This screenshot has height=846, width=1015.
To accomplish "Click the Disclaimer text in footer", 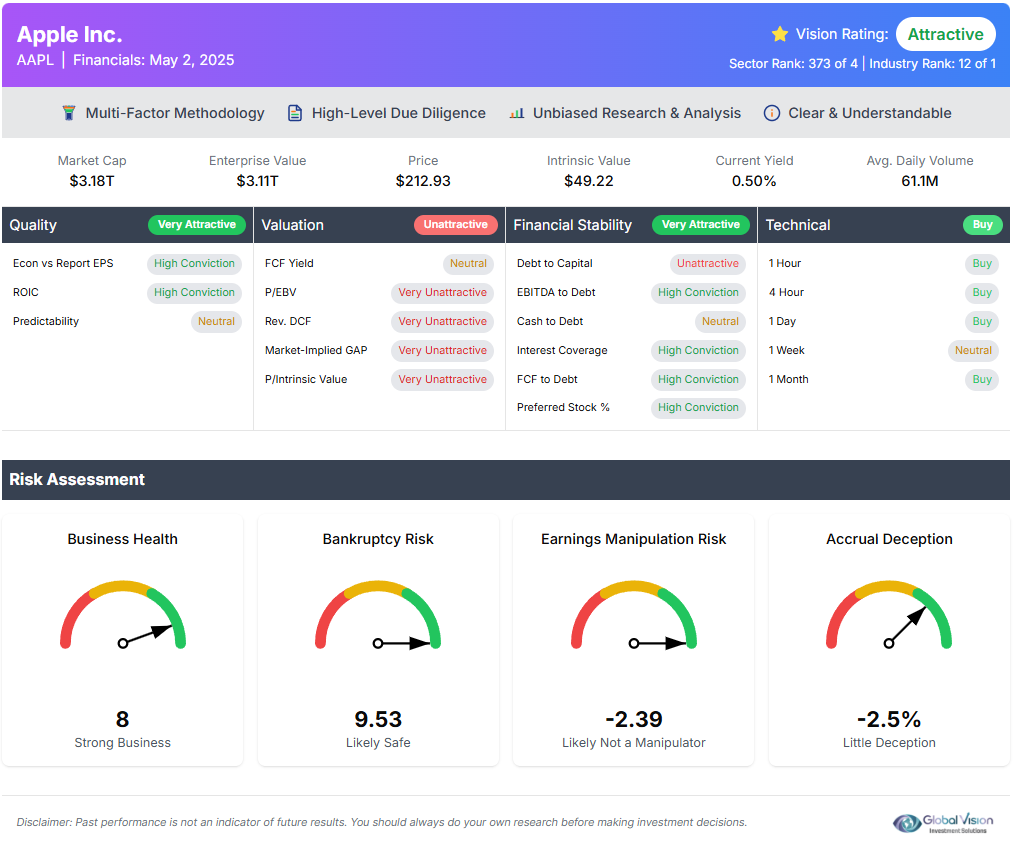I will click(x=381, y=823).
